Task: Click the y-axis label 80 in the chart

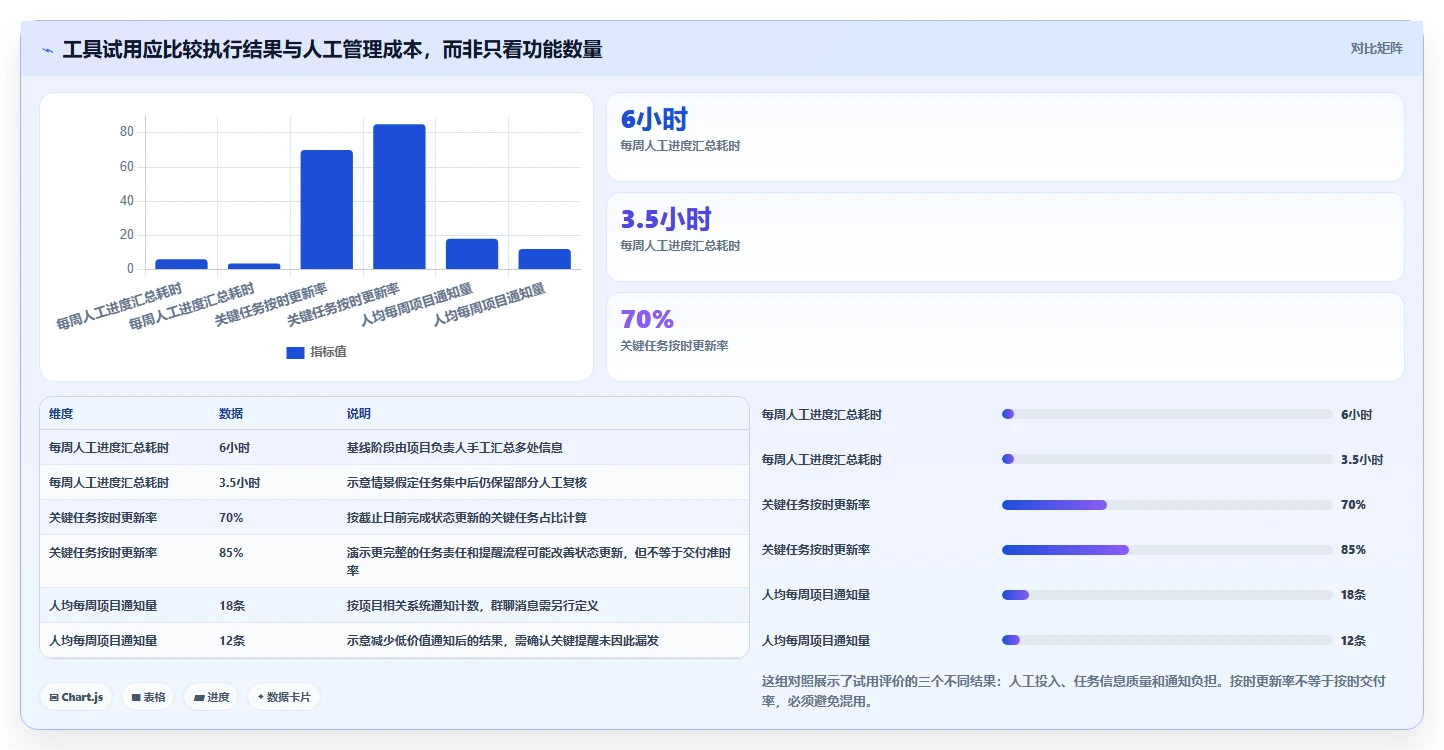Action: coord(127,132)
